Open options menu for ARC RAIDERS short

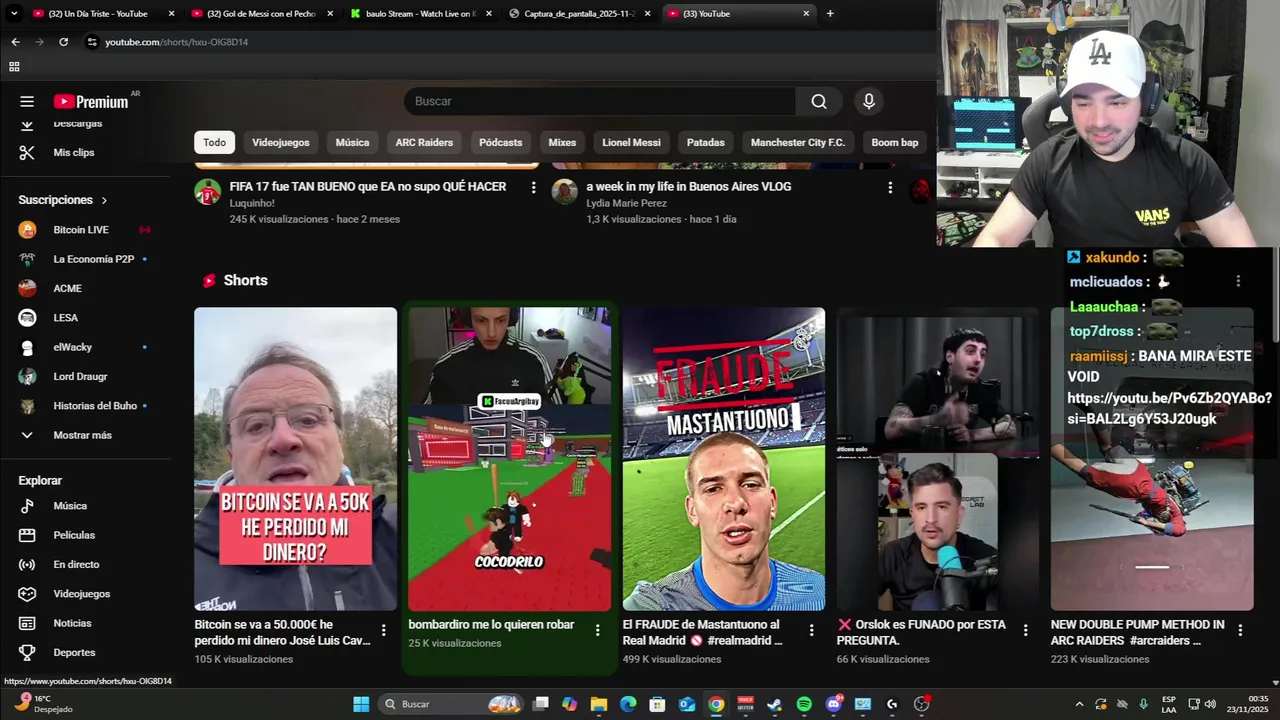click(1240, 630)
